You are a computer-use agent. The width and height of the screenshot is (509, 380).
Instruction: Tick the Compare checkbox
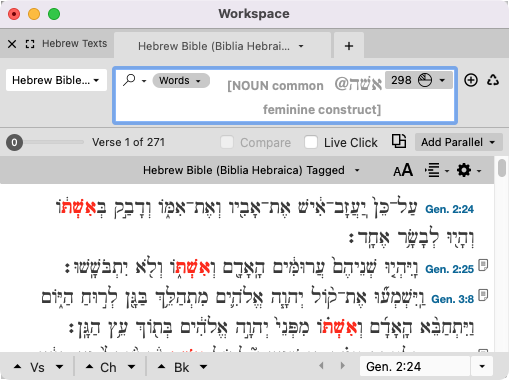(x=227, y=142)
